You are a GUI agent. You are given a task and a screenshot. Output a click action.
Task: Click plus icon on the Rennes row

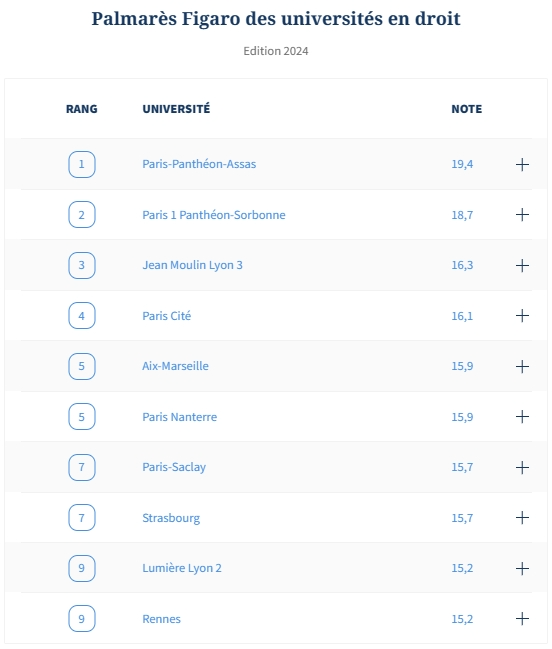(522, 618)
